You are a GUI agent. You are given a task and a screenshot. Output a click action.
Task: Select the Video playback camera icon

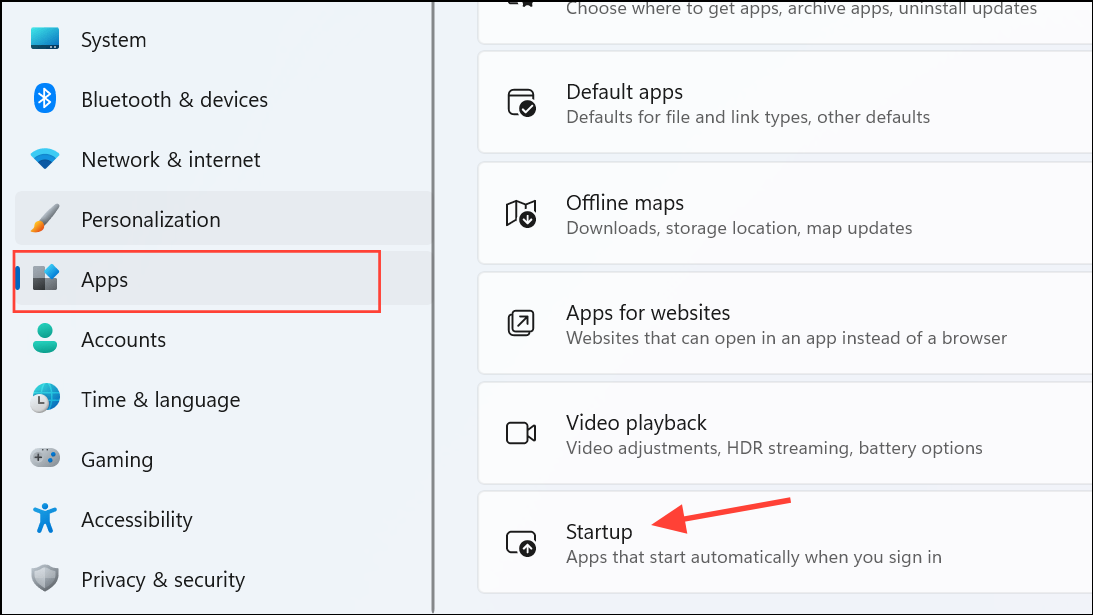click(x=521, y=433)
